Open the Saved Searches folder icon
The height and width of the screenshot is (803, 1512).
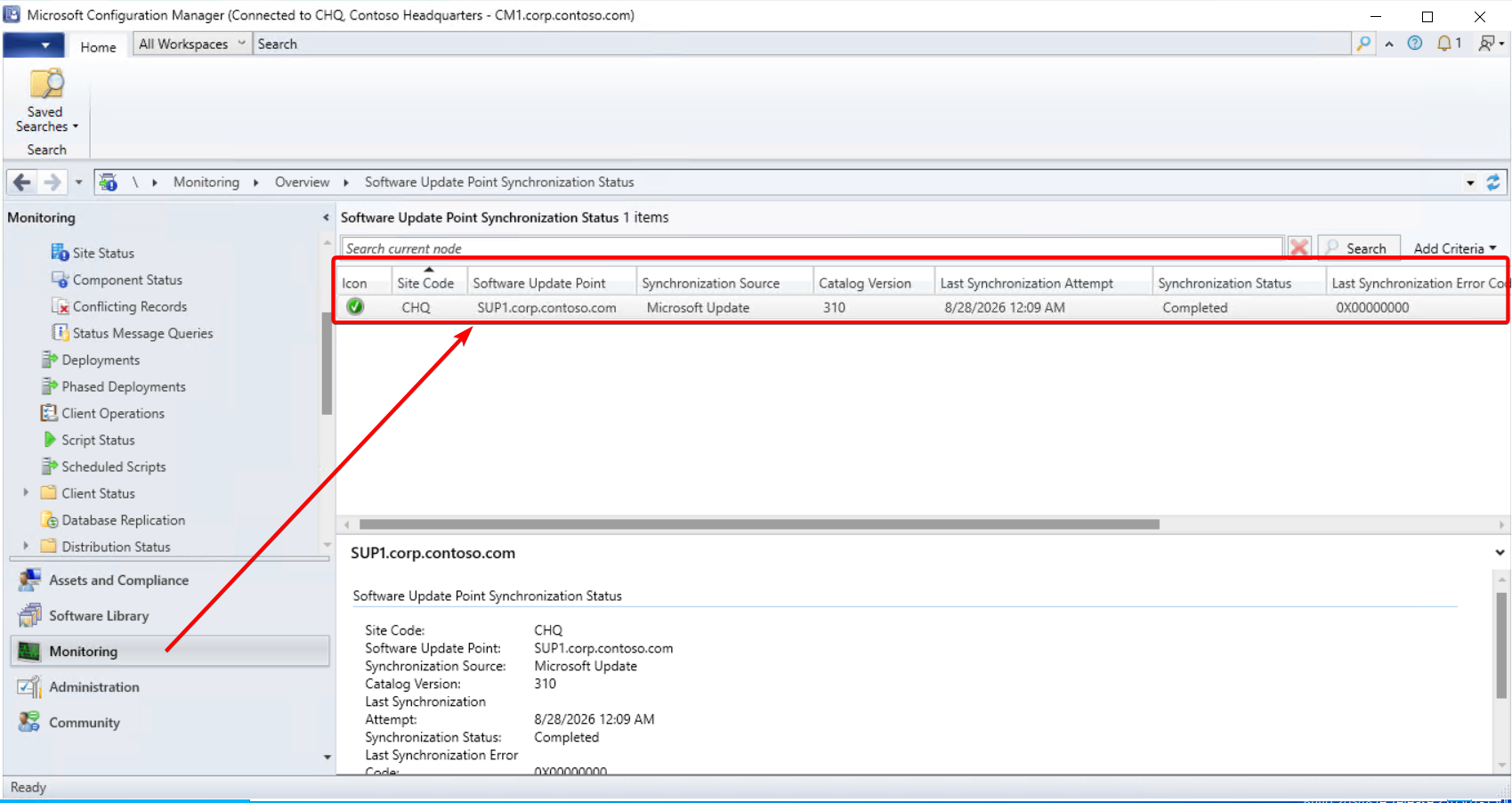click(x=46, y=84)
